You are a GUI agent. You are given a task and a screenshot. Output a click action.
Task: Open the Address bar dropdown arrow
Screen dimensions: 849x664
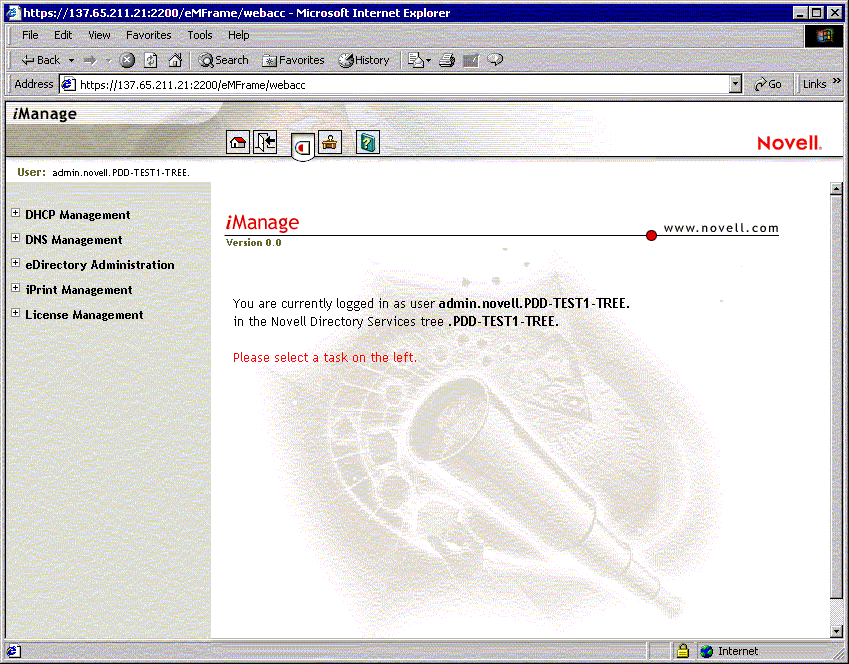737,84
